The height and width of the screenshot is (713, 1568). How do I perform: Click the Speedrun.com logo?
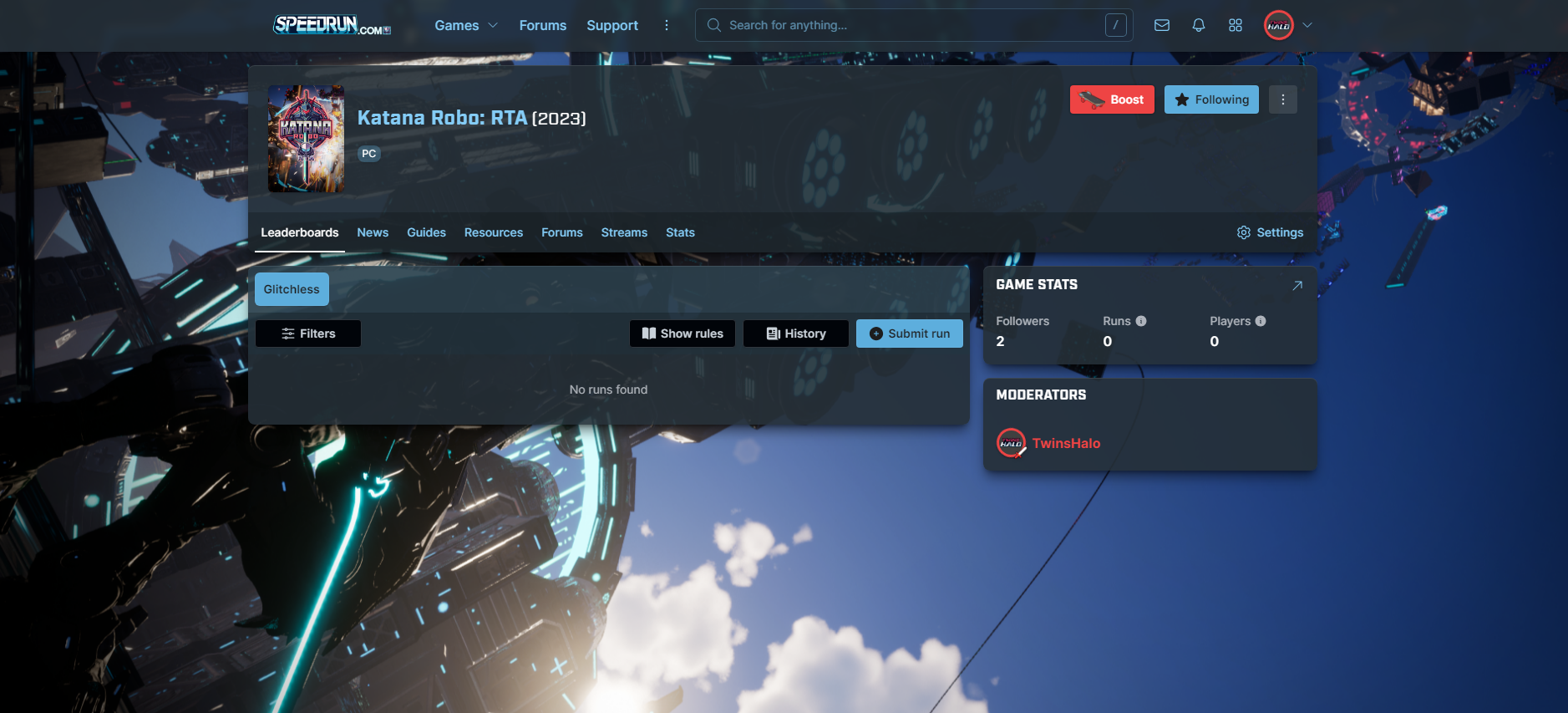tap(332, 25)
